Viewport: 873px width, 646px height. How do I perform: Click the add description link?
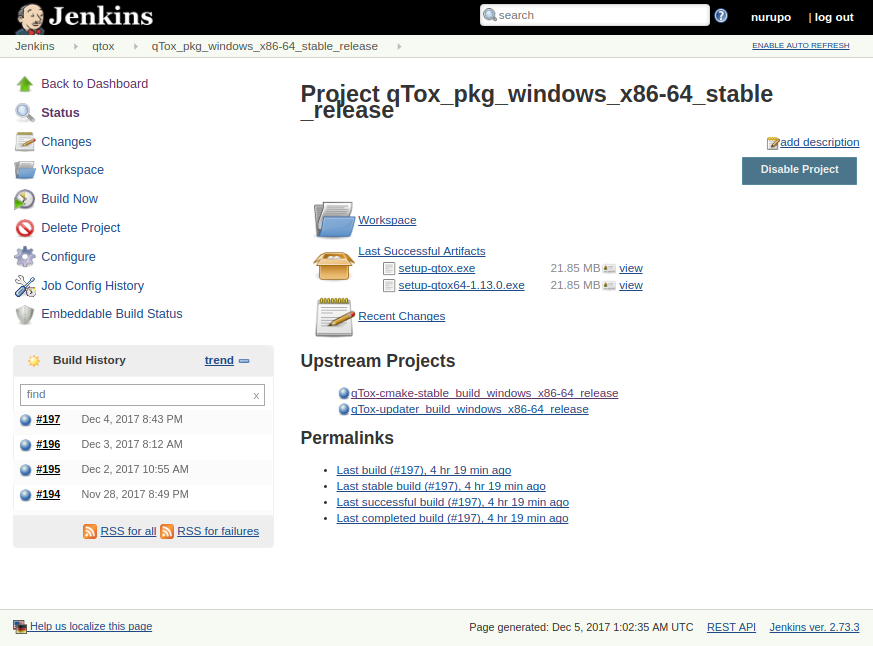(819, 142)
